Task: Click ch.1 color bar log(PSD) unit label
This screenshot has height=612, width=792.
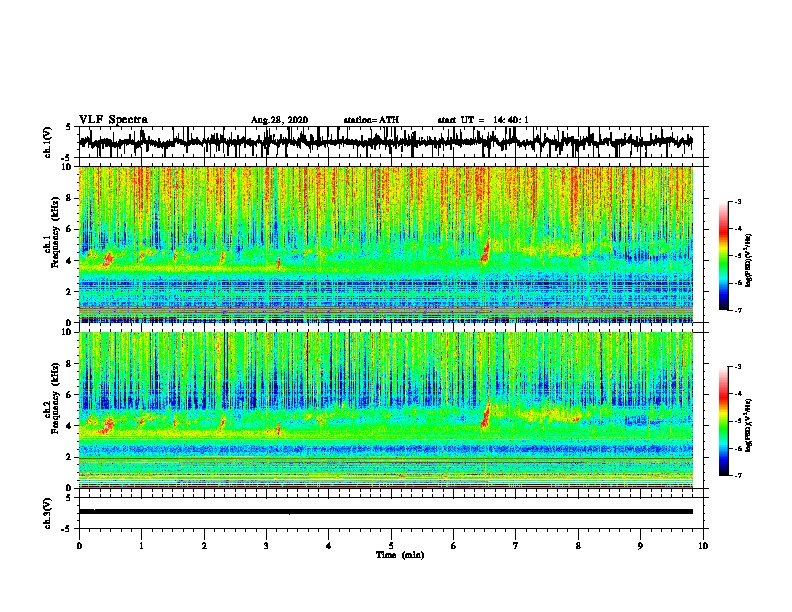Action: pyautogui.click(x=749, y=260)
